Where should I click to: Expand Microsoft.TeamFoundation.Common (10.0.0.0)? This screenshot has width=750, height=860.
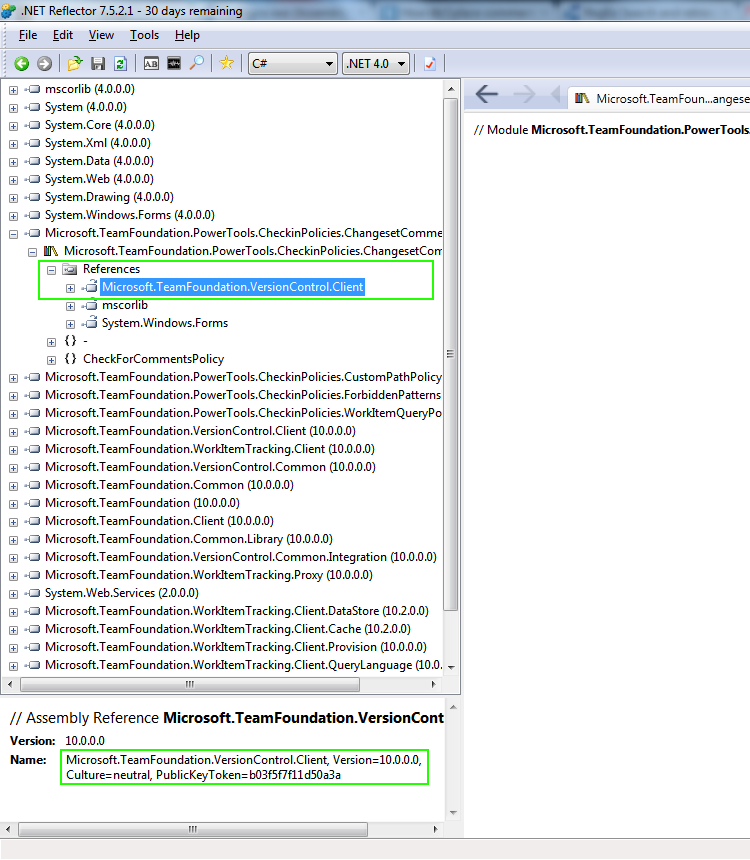pyautogui.click(x=13, y=486)
